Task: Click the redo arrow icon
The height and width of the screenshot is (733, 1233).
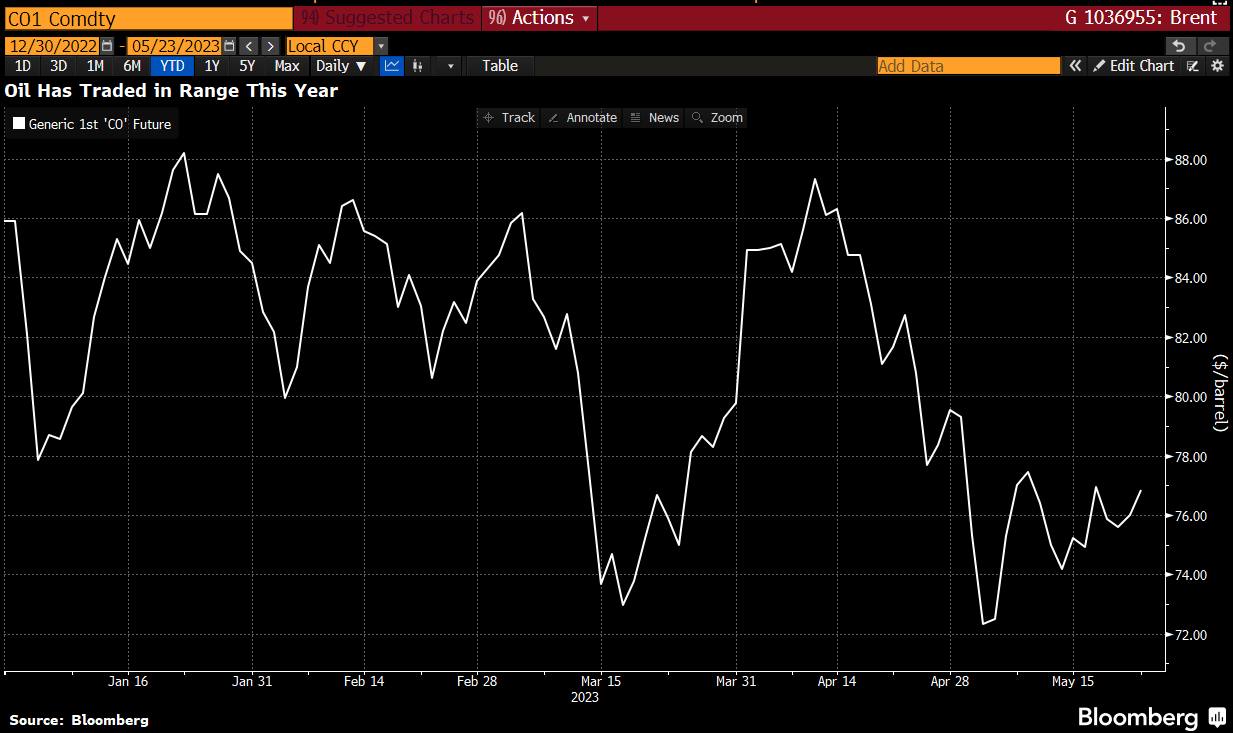Action: click(x=1211, y=46)
